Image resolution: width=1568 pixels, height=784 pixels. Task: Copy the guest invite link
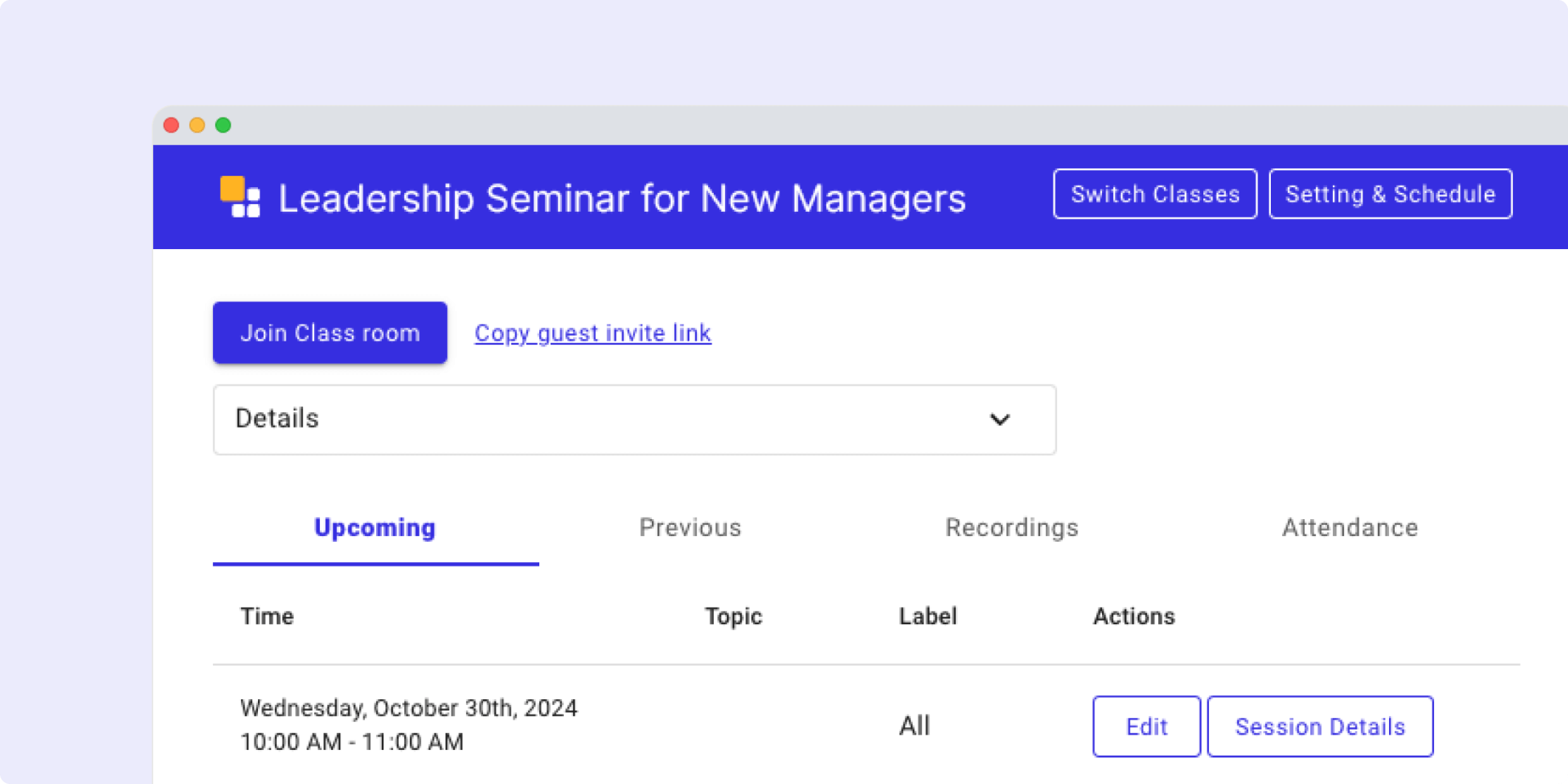592,332
